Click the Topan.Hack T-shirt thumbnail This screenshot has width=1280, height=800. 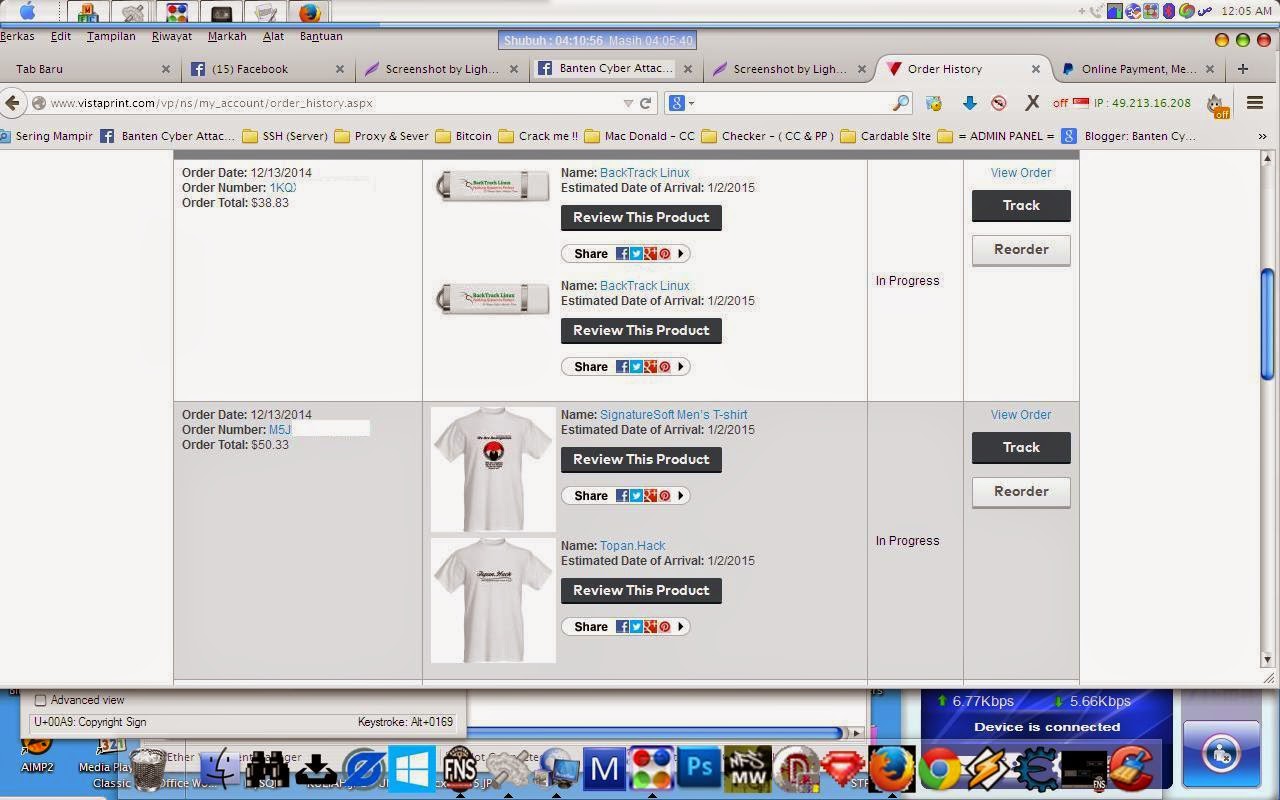[x=493, y=601]
